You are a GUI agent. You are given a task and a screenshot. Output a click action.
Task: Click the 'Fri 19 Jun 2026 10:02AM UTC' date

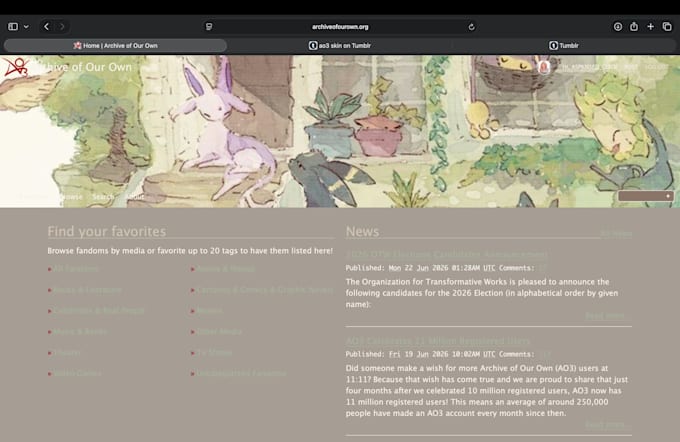[x=442, y=354]
